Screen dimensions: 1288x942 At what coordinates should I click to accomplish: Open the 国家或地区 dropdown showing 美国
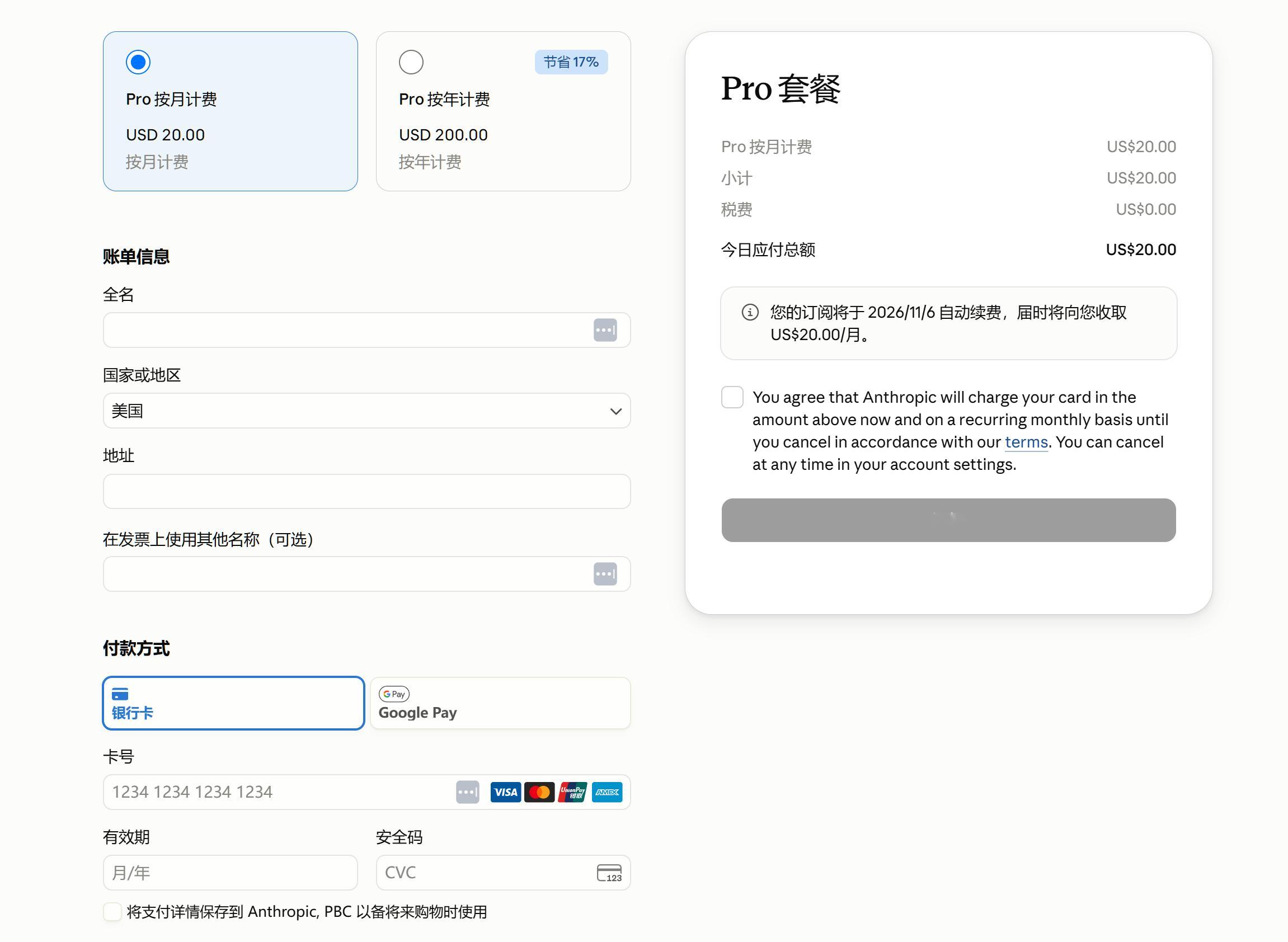click(367, 411)
